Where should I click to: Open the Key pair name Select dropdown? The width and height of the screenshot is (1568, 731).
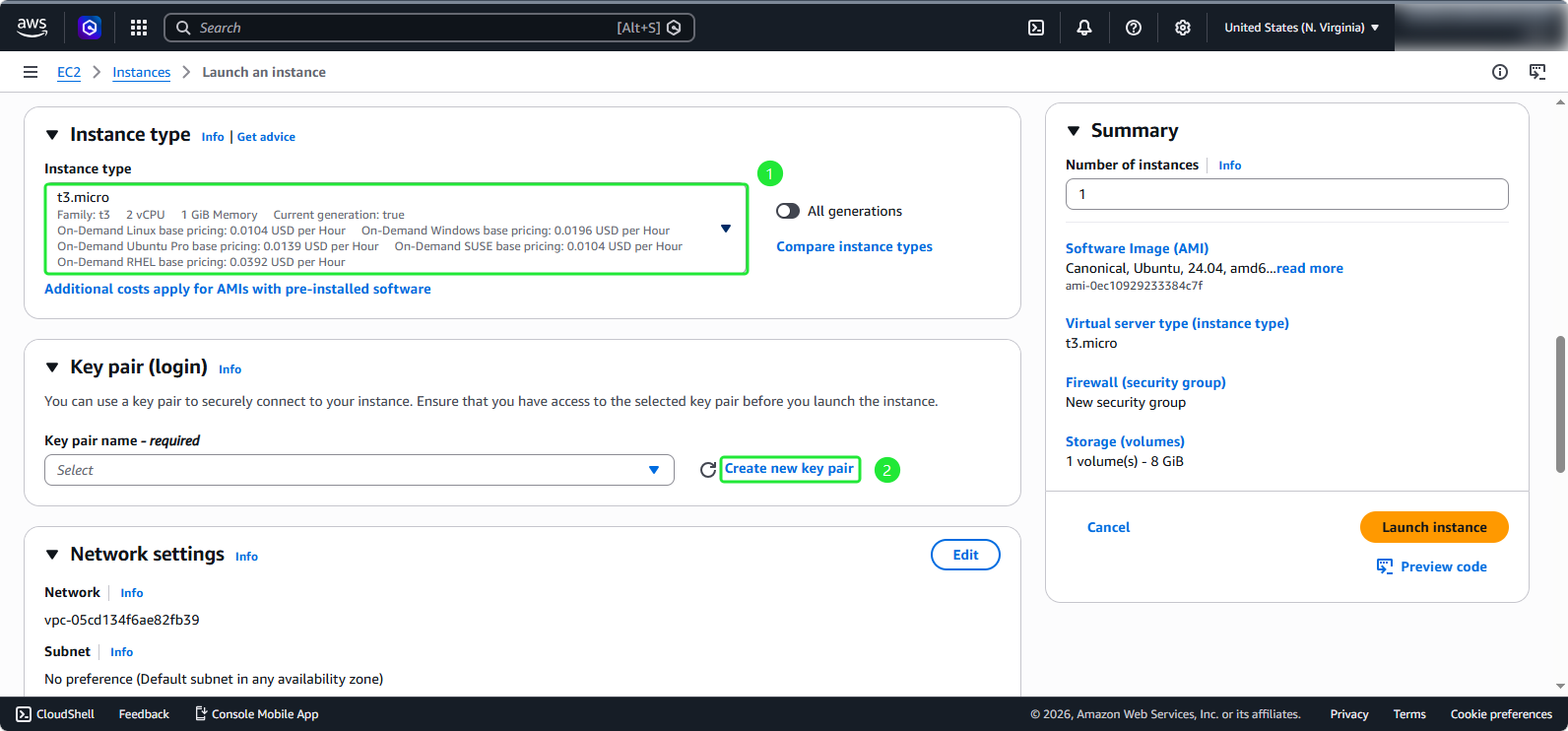(x=359, y=470)
